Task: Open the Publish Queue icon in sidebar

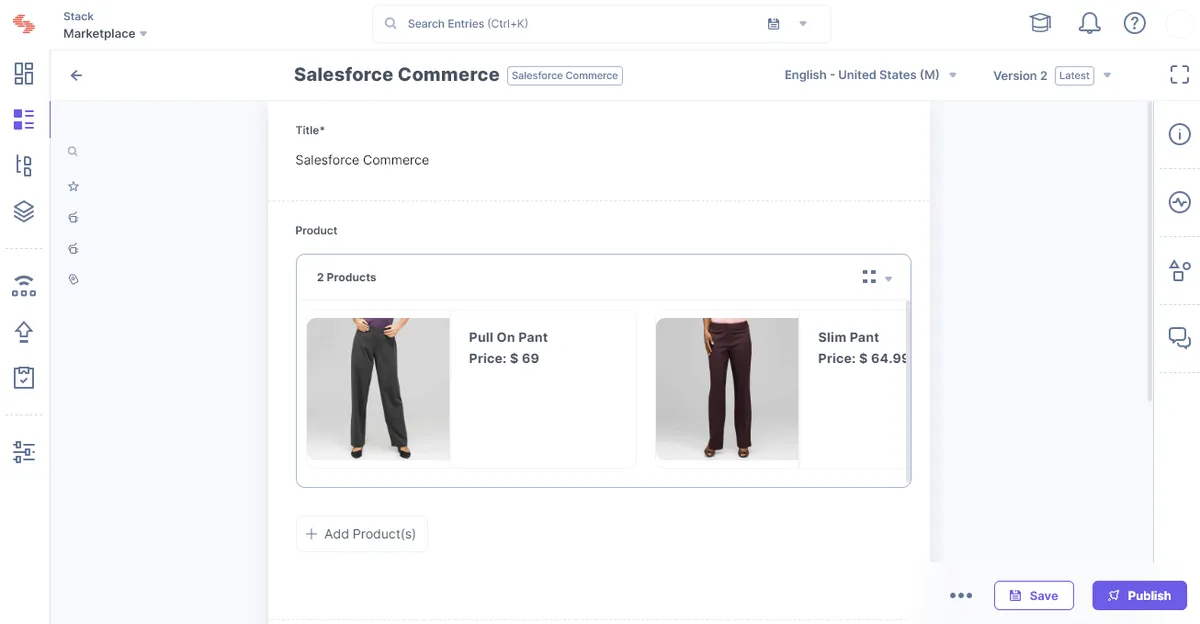Action: [x=24, y=286]
